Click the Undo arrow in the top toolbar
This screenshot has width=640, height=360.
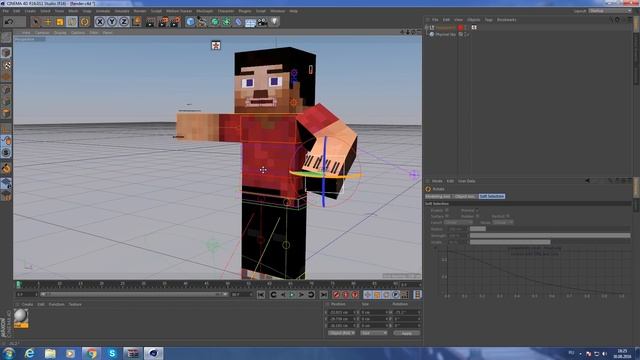(9, 22)
